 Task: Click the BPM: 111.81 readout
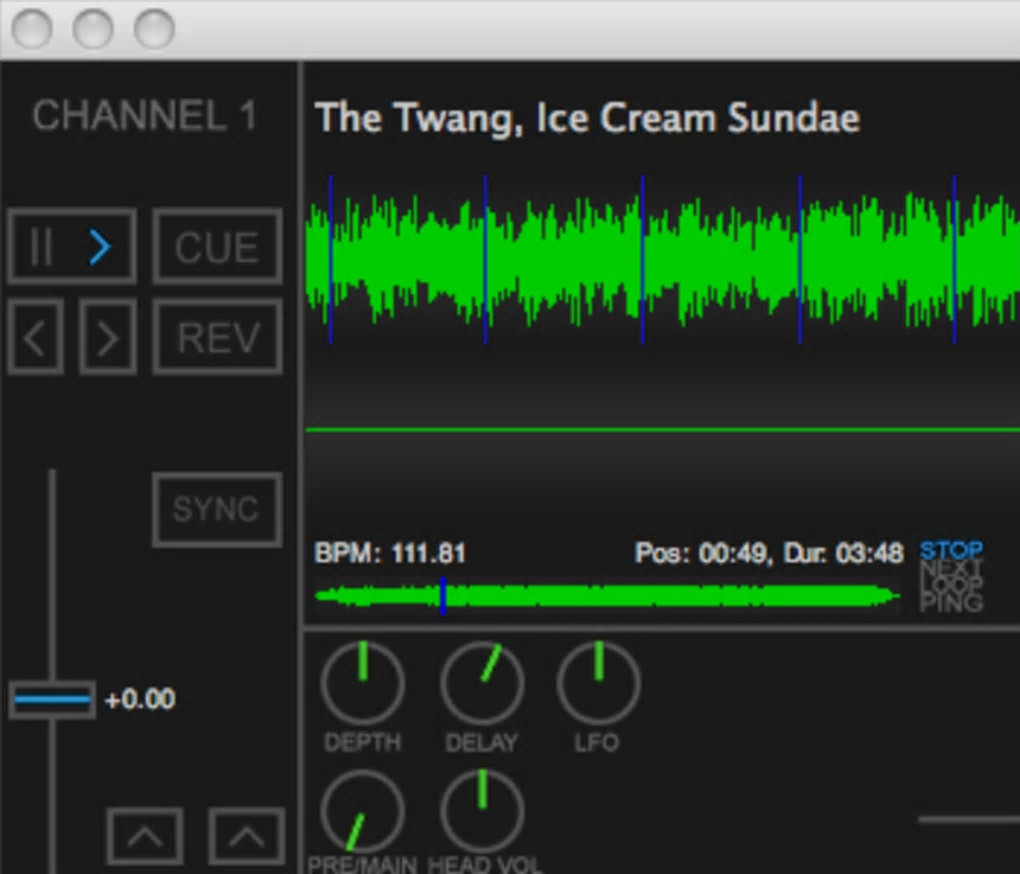point(390,553)
